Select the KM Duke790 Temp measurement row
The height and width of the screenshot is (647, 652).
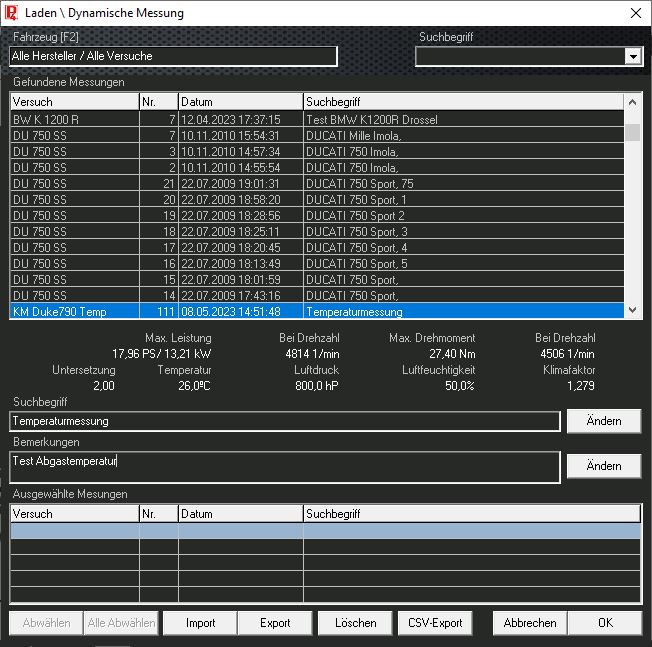click(x=200, y=312)
